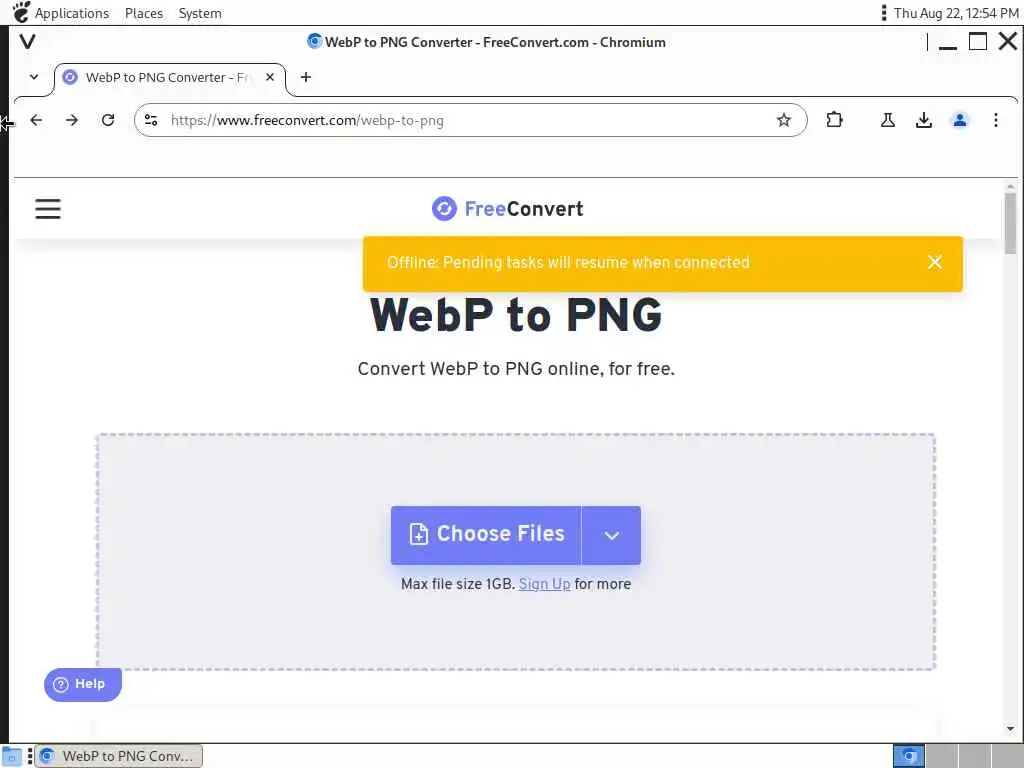Reload the current page
Image resolution: width=1024 pixels, height=768 pixels.
pyautogui.click(x=108, y=120)
